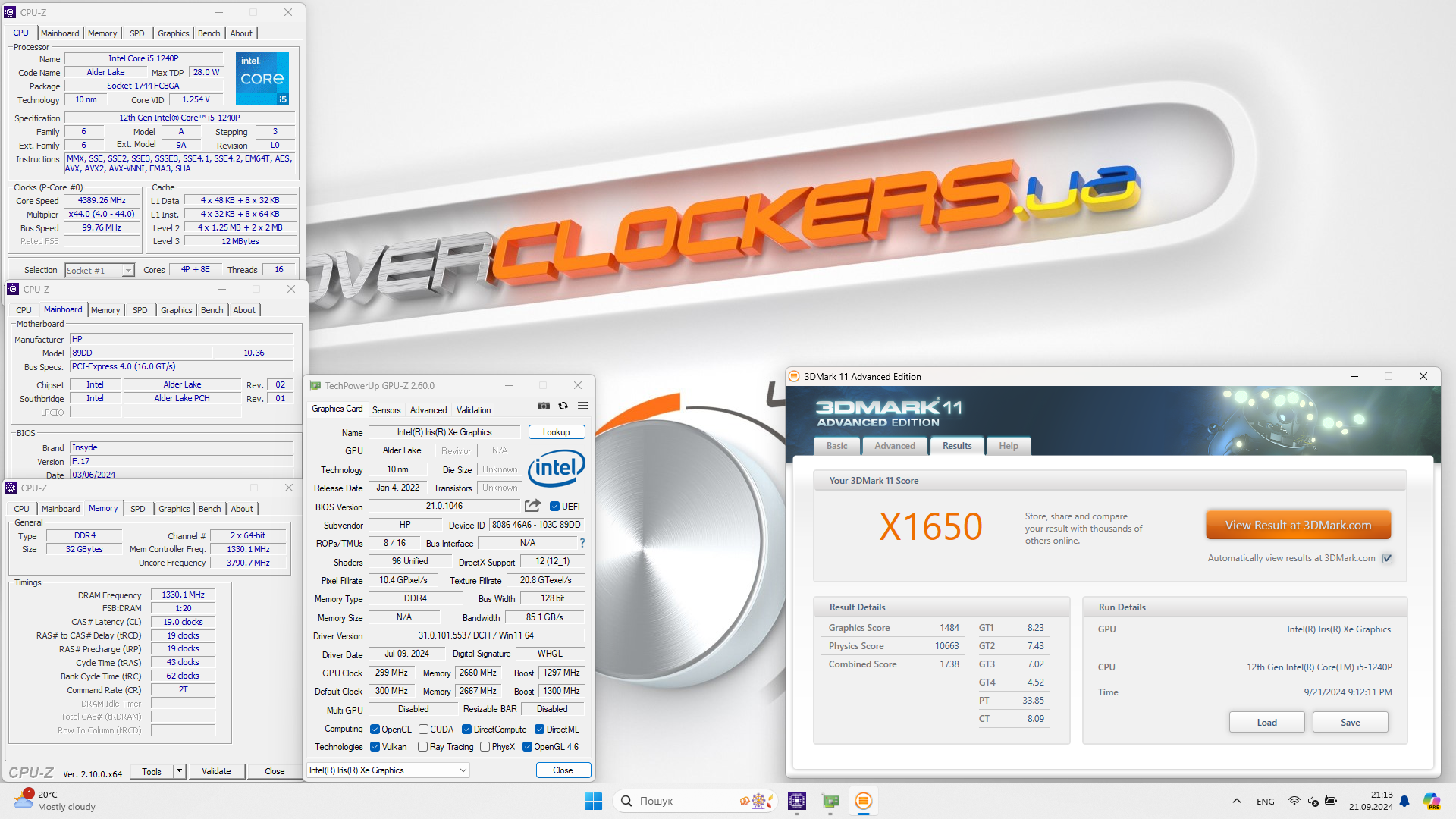Click the GPU-Z Close button
1456x819 pixels.
point(563,770)
